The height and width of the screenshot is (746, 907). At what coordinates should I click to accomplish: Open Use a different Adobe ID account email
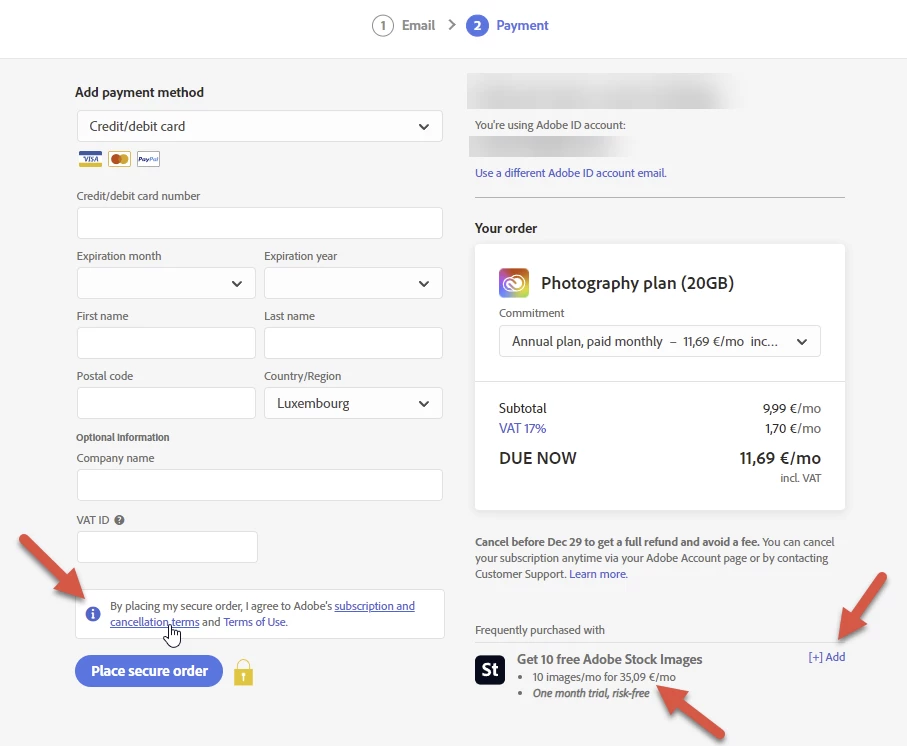pyautogui.click(x=570, y=173)
